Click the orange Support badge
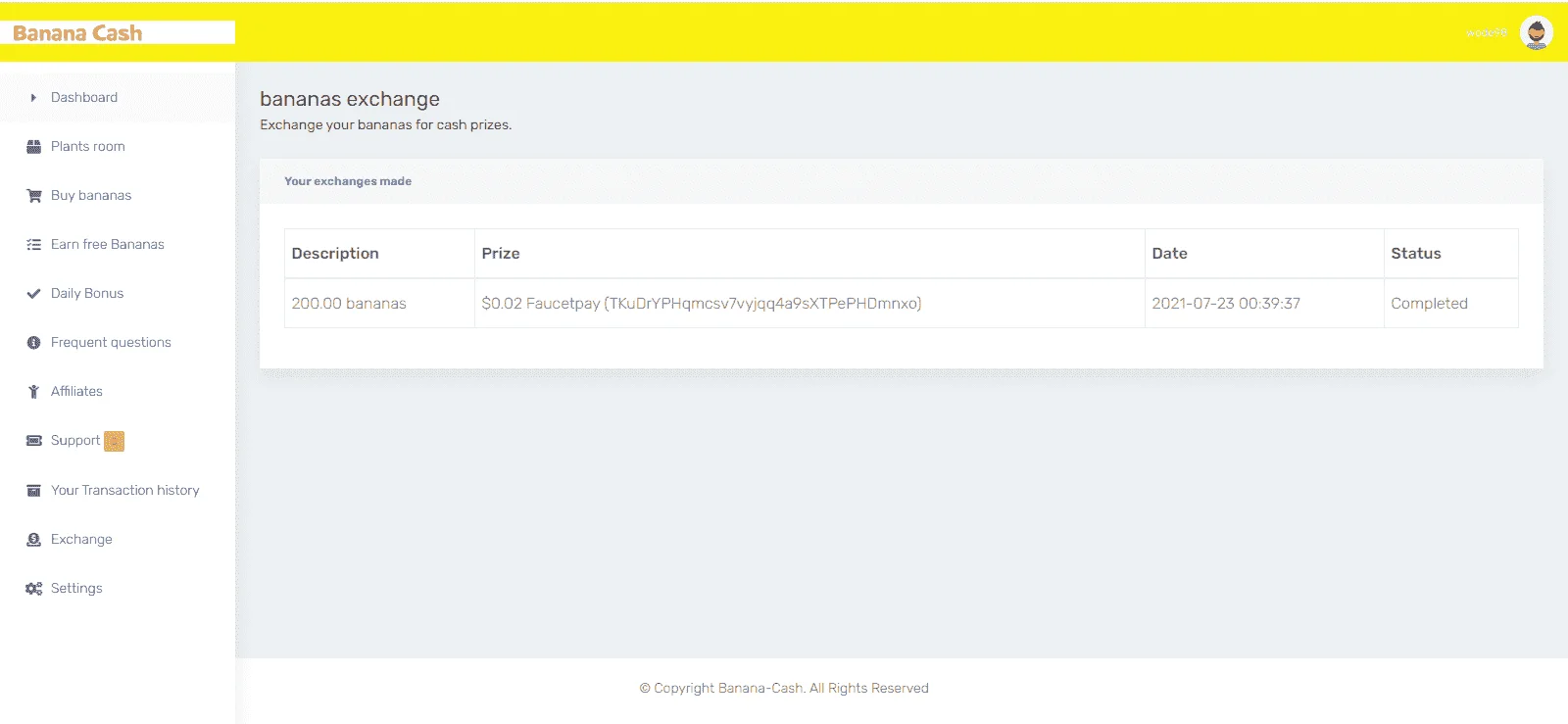The height and width of the screenshot is (724, 1568). (x=115, y=442)
